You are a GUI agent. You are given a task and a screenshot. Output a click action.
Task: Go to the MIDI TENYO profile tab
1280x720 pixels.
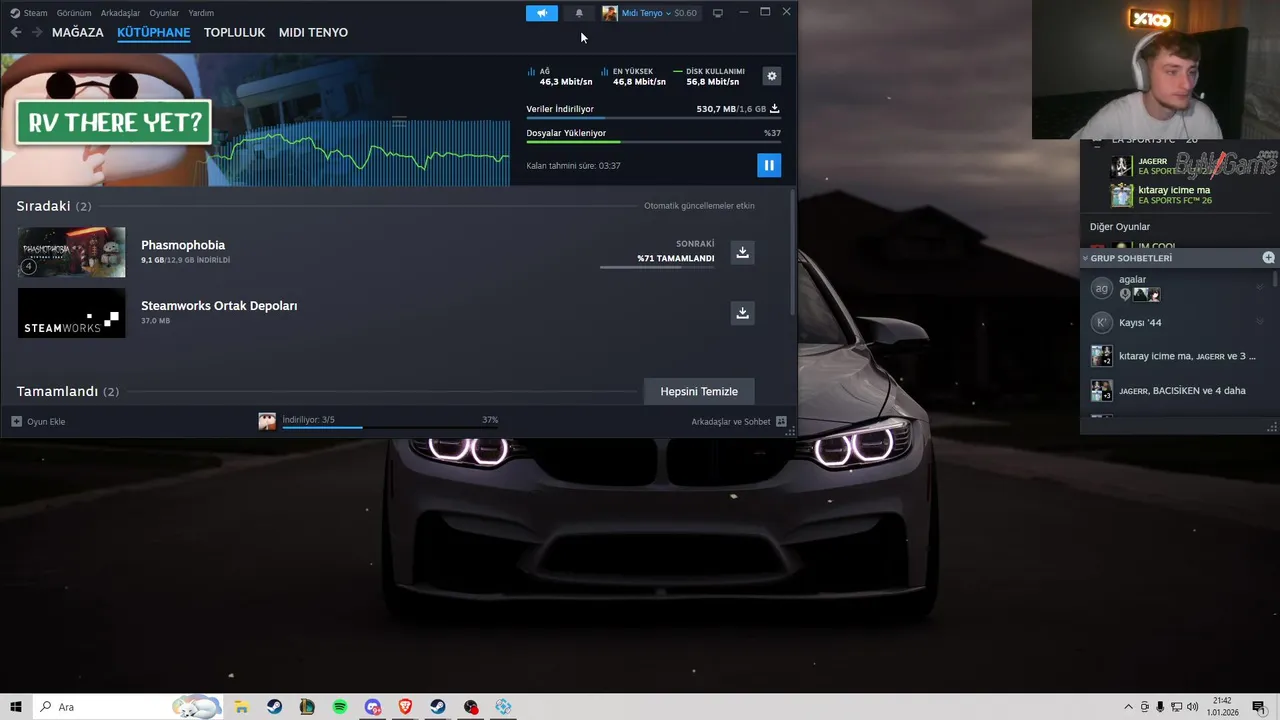tap(313, 32)
